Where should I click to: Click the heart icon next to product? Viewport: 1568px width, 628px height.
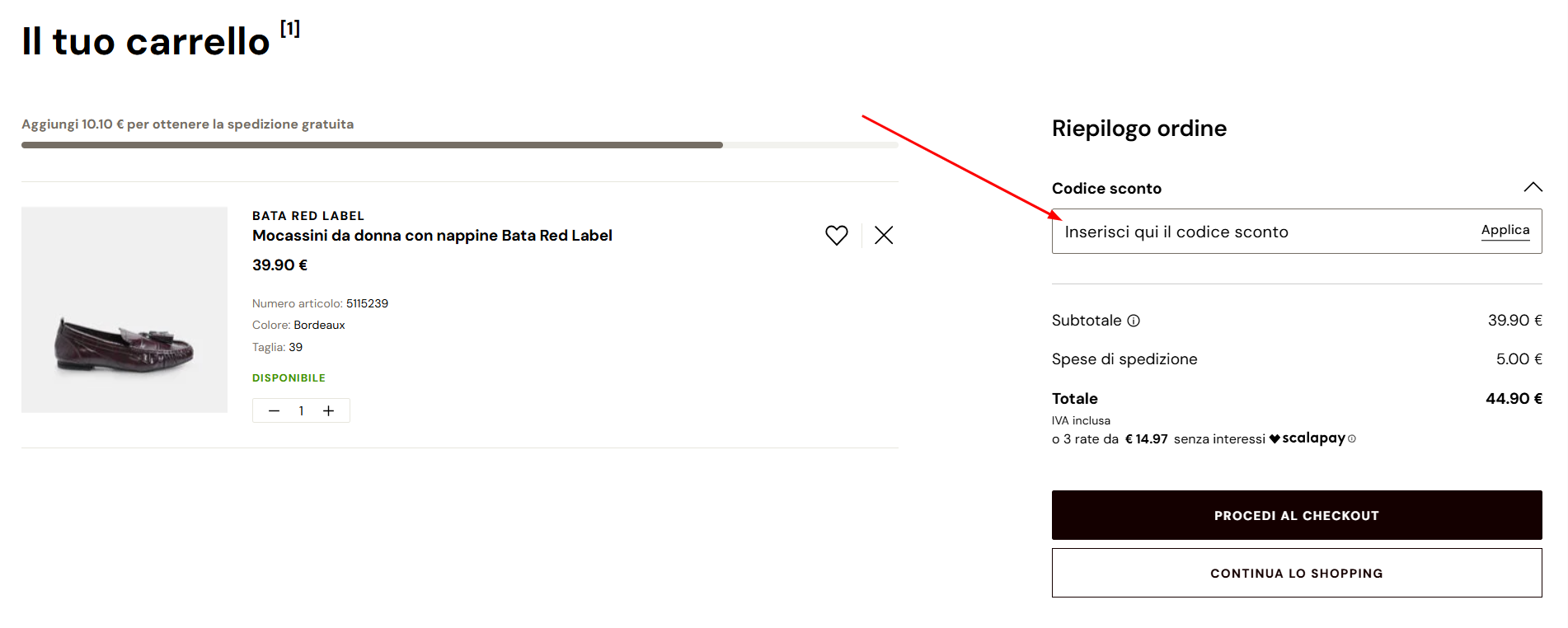tap(836, 235)
